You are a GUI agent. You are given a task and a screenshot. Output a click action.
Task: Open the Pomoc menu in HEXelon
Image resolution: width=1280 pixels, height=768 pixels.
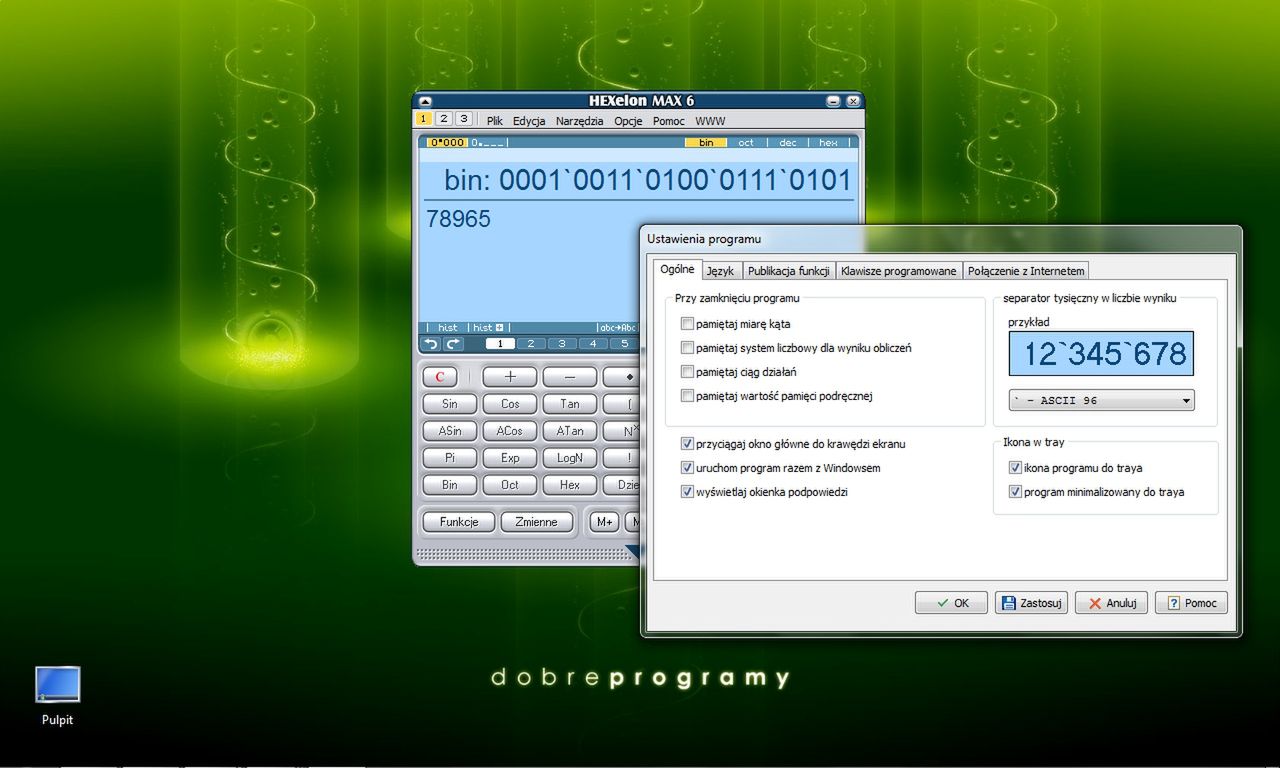(669, 121)
